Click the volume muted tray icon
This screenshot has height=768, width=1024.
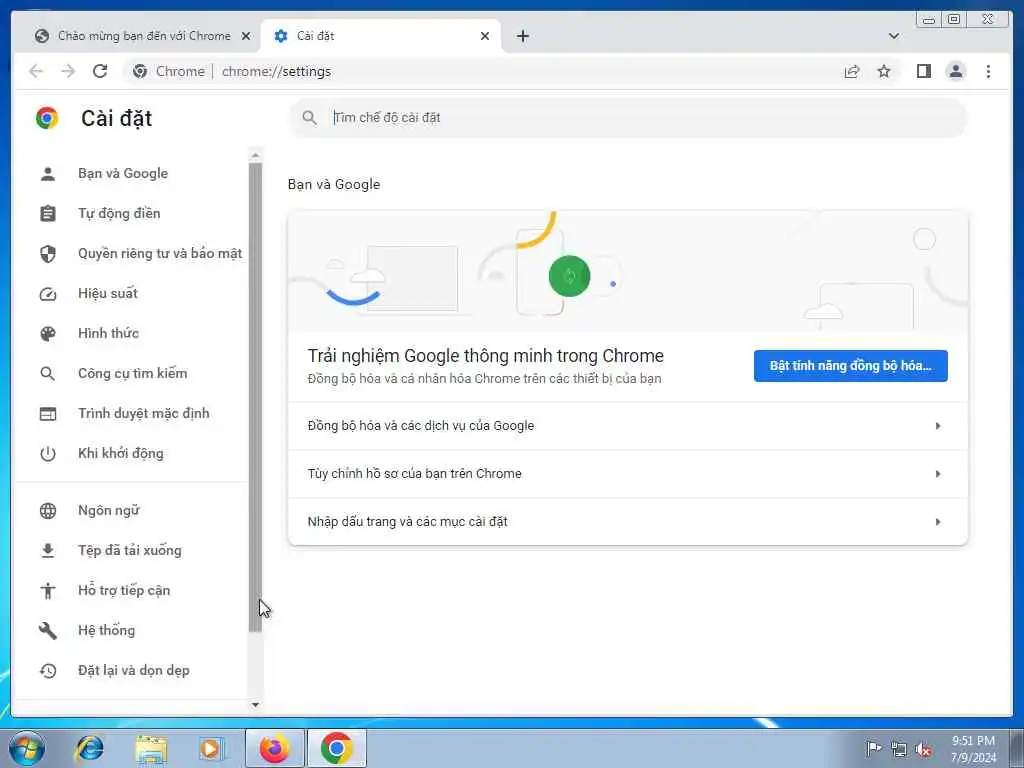(x=924, y=749)
